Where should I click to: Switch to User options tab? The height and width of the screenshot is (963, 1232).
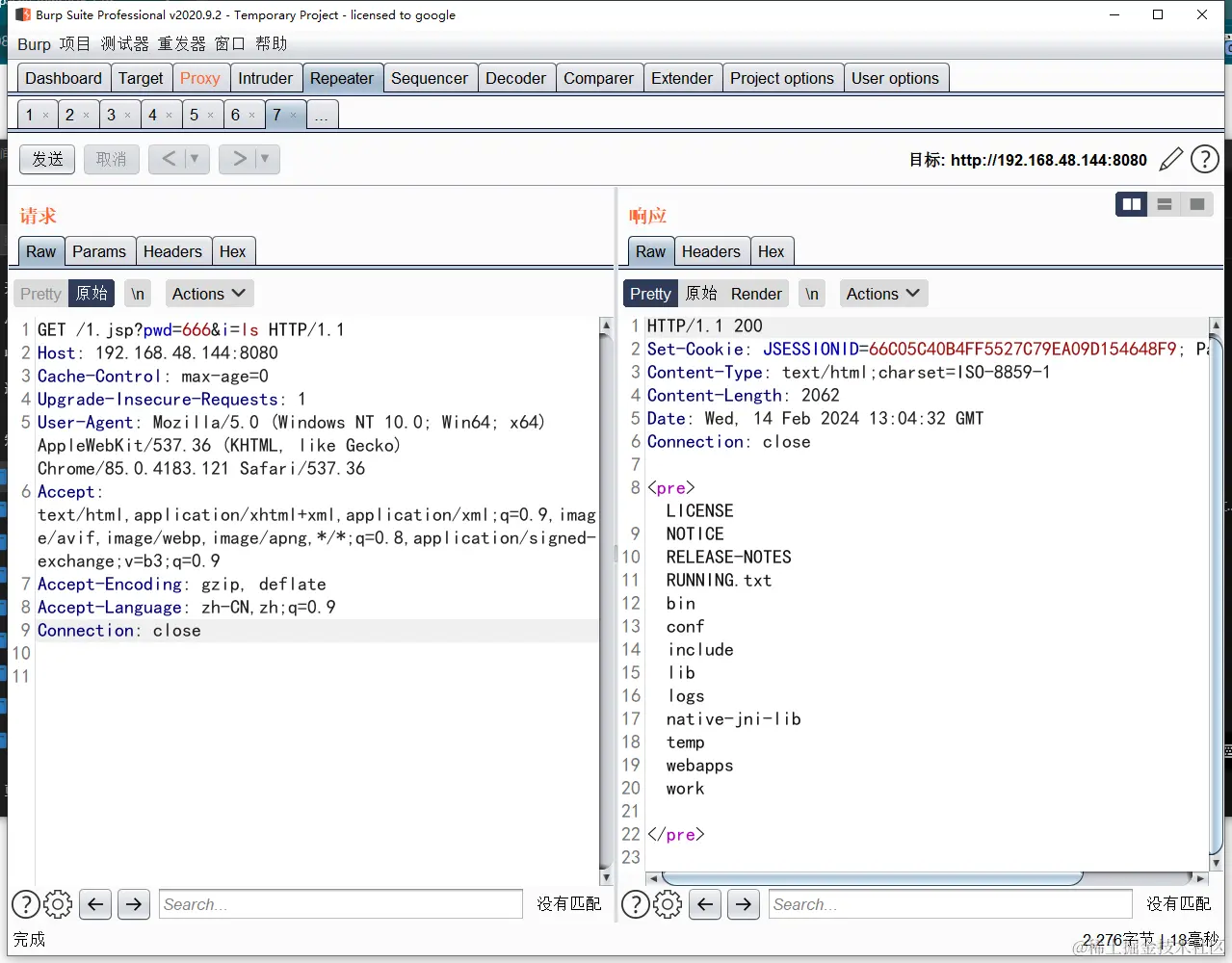point(895,78)
